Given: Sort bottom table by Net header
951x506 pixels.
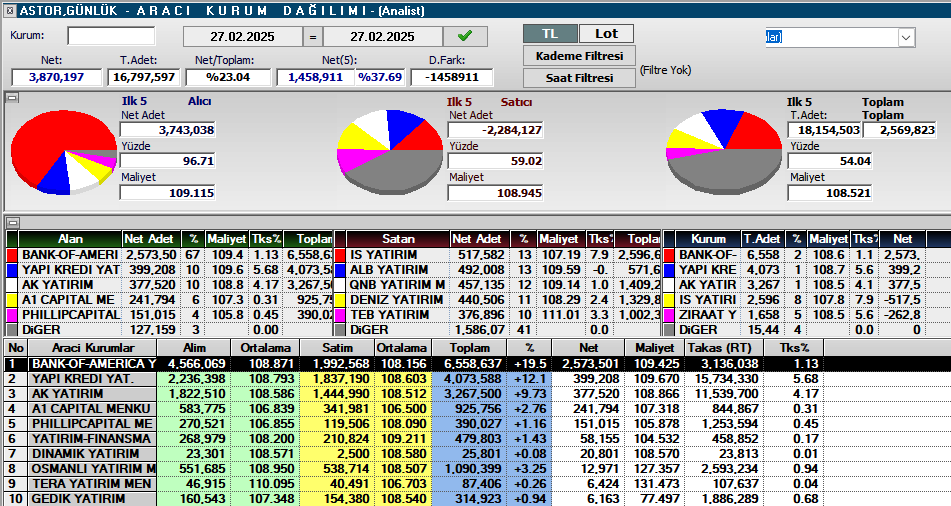Looking at the screenshot, I should pyautogui.click(x=588, y=348).
